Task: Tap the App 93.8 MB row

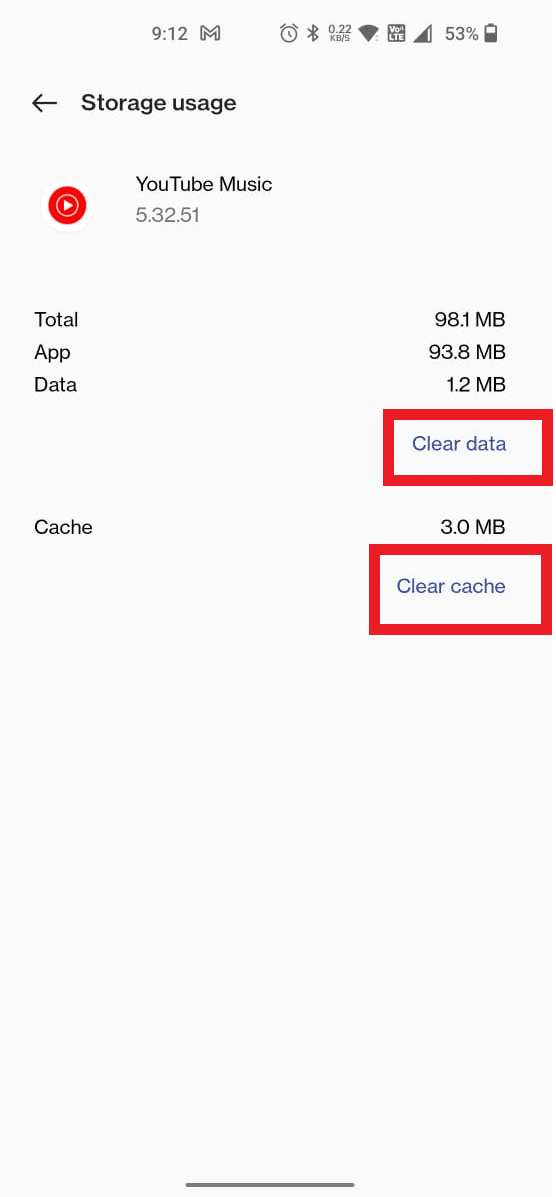Action: point(270,352)
